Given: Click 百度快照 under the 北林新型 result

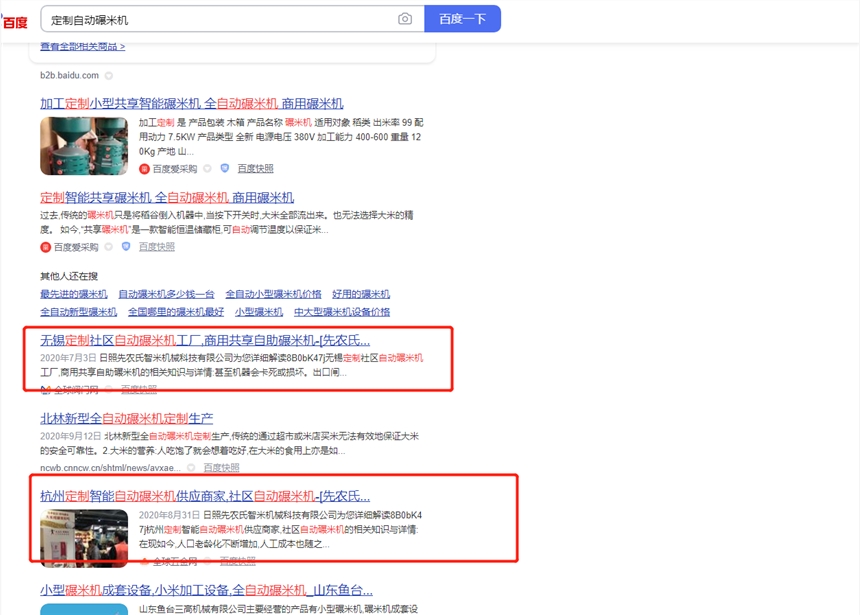Looking at the screenshot, I should coord(221,467).
